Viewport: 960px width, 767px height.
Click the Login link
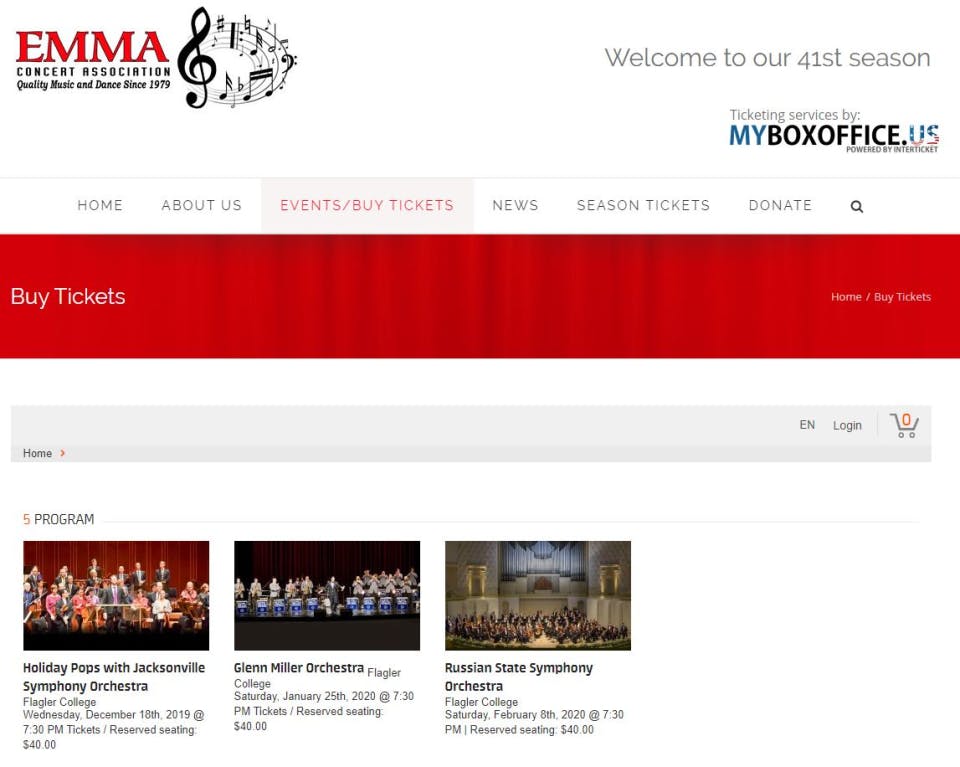click(x=847, y=425)
